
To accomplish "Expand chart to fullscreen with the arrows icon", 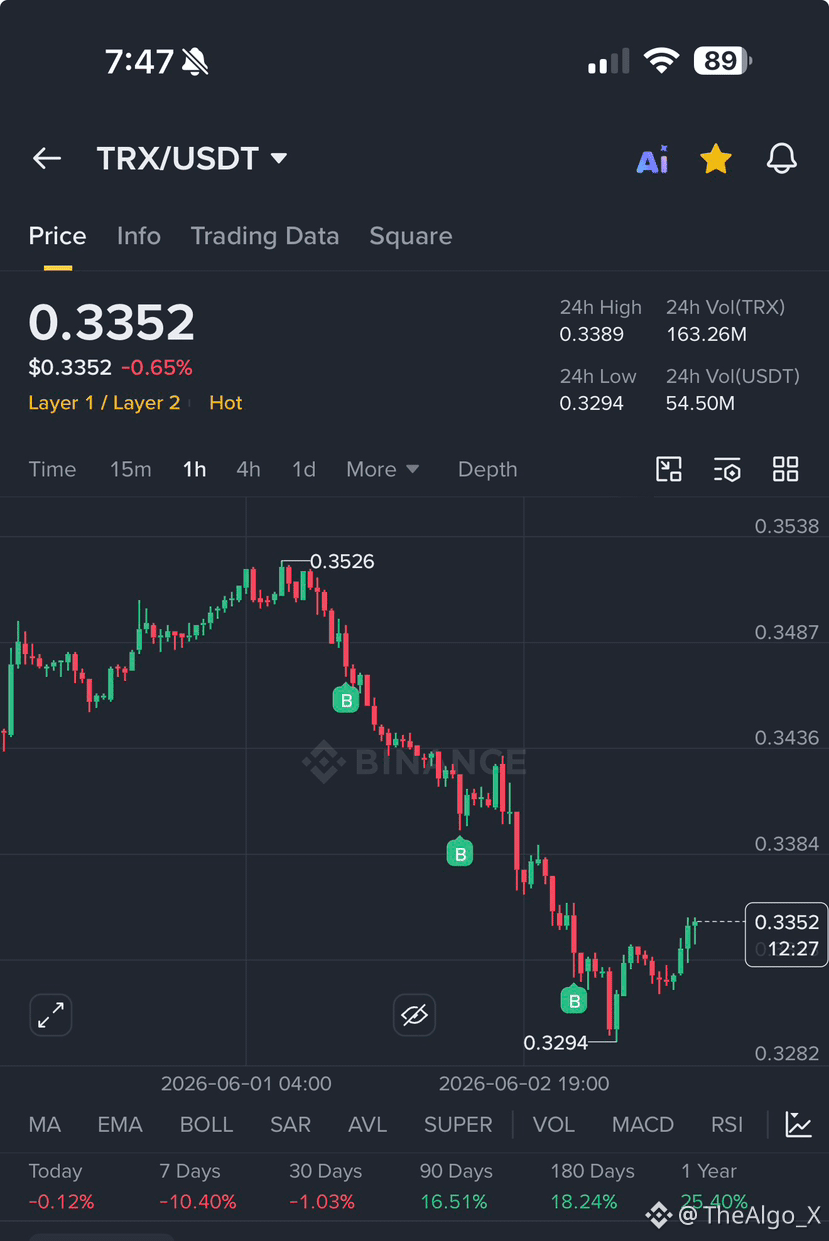I will click(50, 1015).
